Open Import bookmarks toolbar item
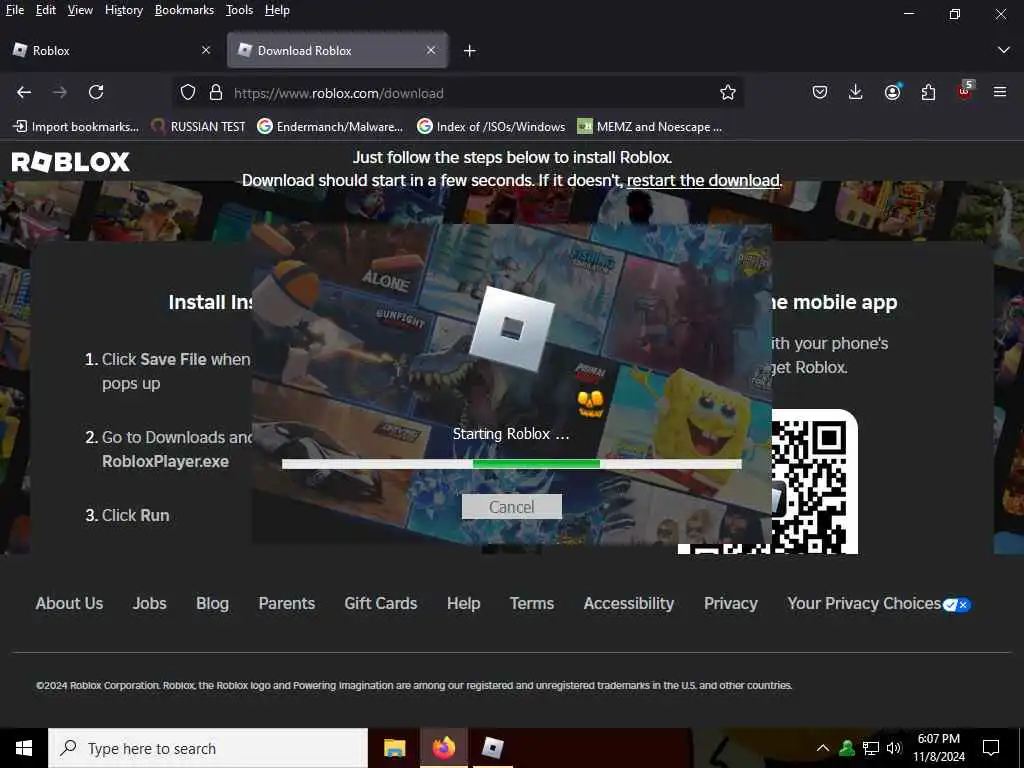The height and width of the screenshot is (768, 1024). click(x=76, y=127)
